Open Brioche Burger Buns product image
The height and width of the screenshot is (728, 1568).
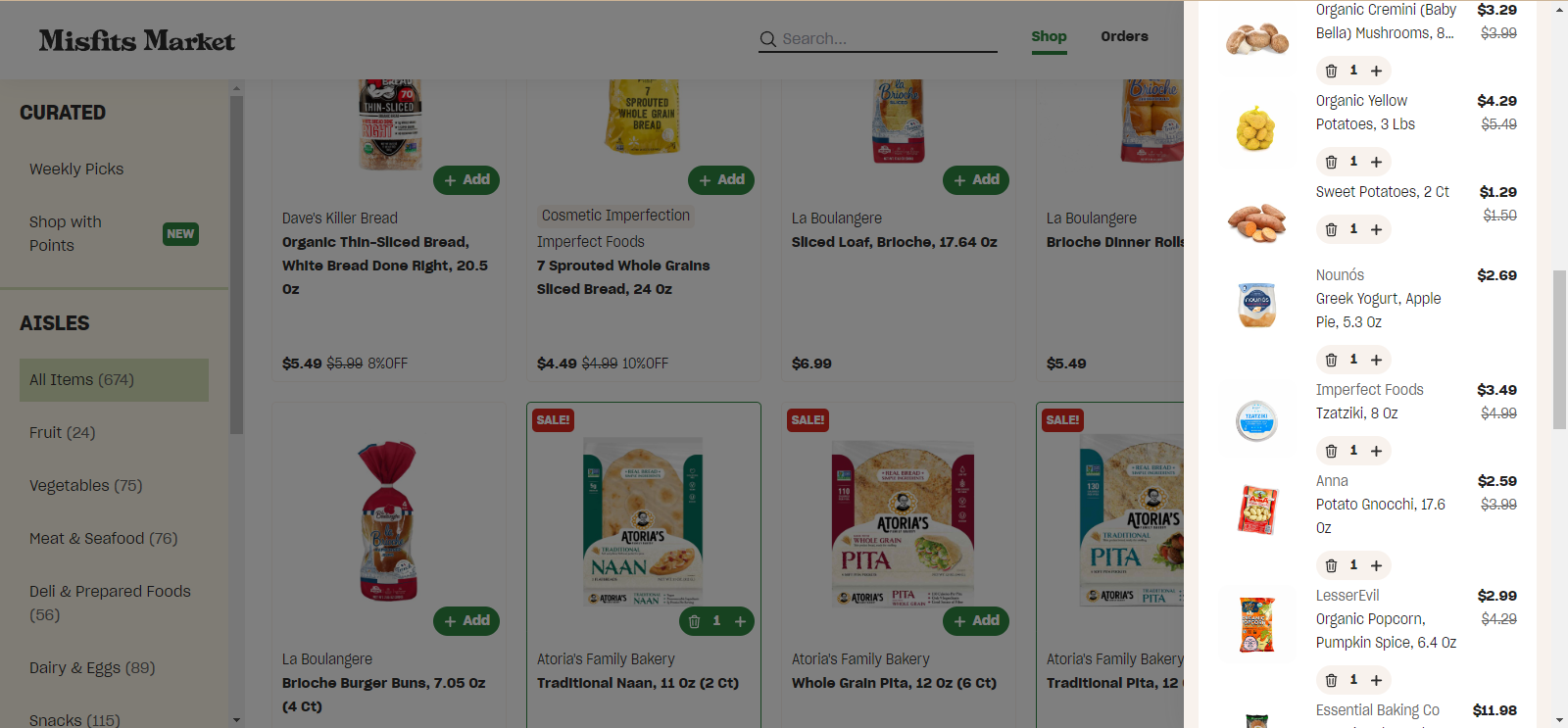388,519
